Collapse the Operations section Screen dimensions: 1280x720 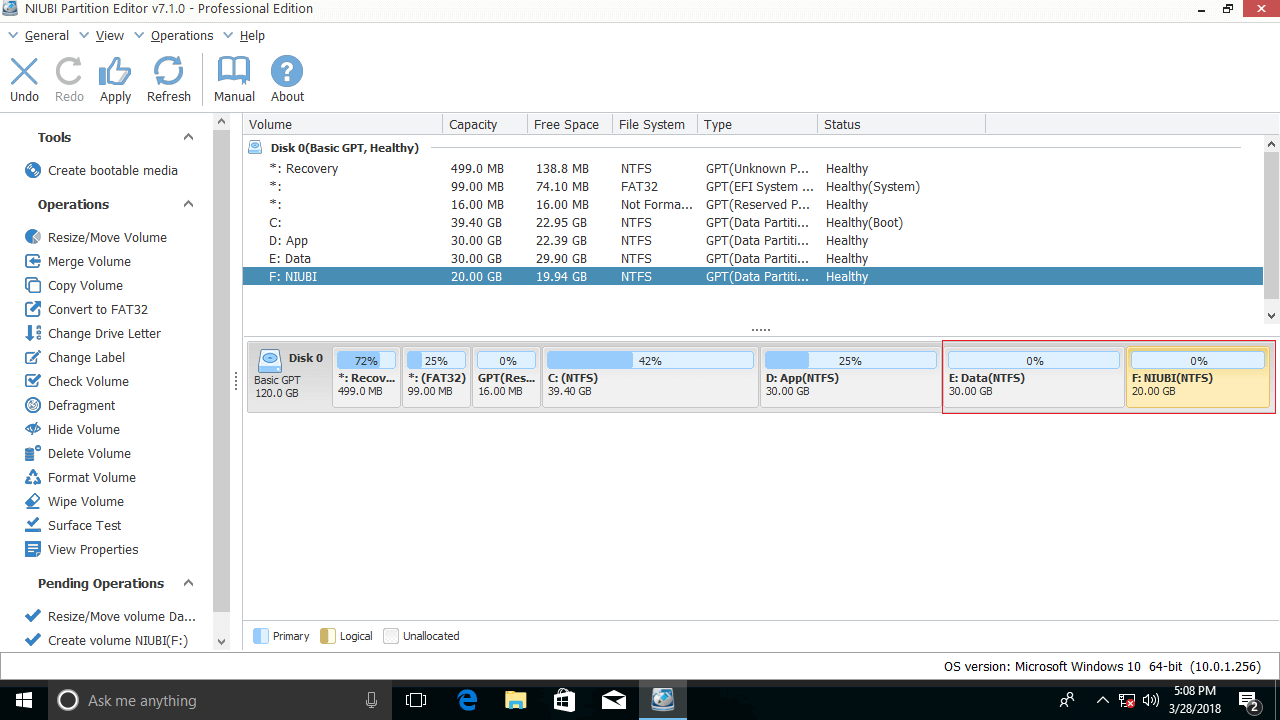188,204
